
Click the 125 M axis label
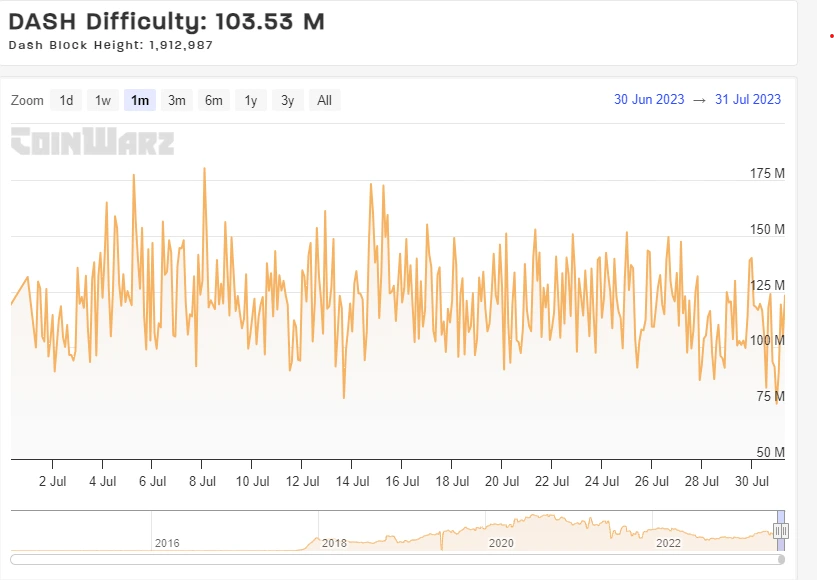click(x=767, y=285)
